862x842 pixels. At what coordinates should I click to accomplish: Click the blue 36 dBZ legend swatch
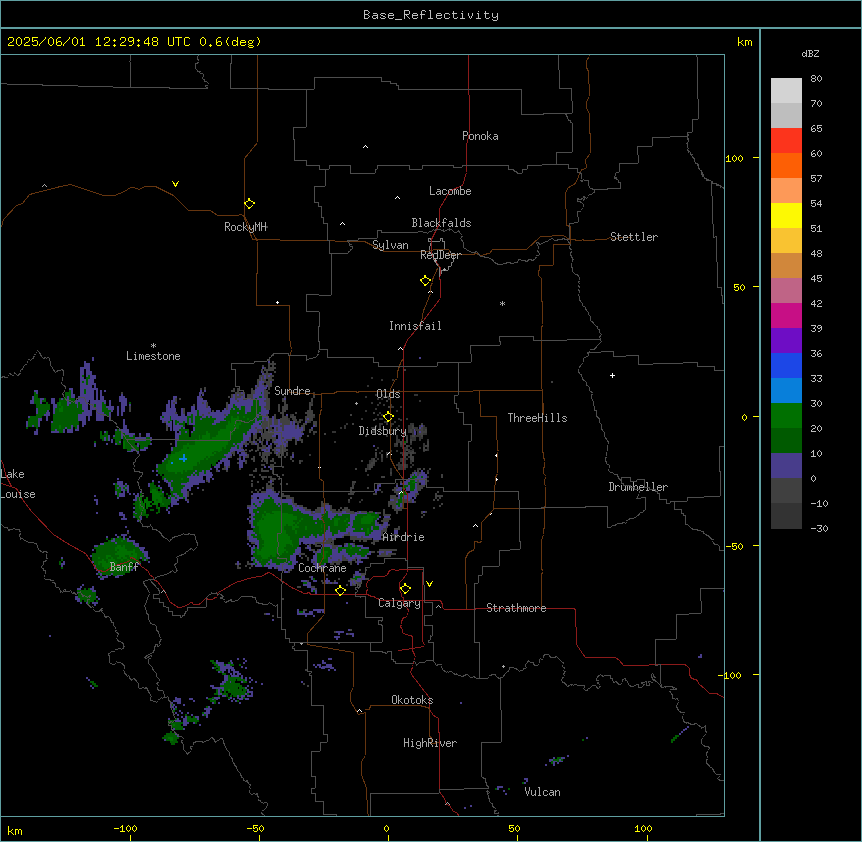(786, 365)
